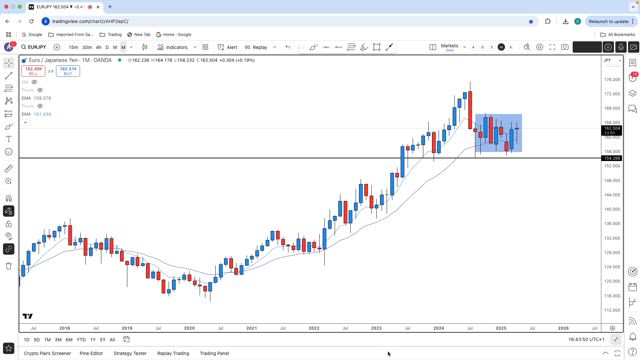The image size is (640, 360).
Task: Open chart settings gear icon
Action: pos(539,47)
